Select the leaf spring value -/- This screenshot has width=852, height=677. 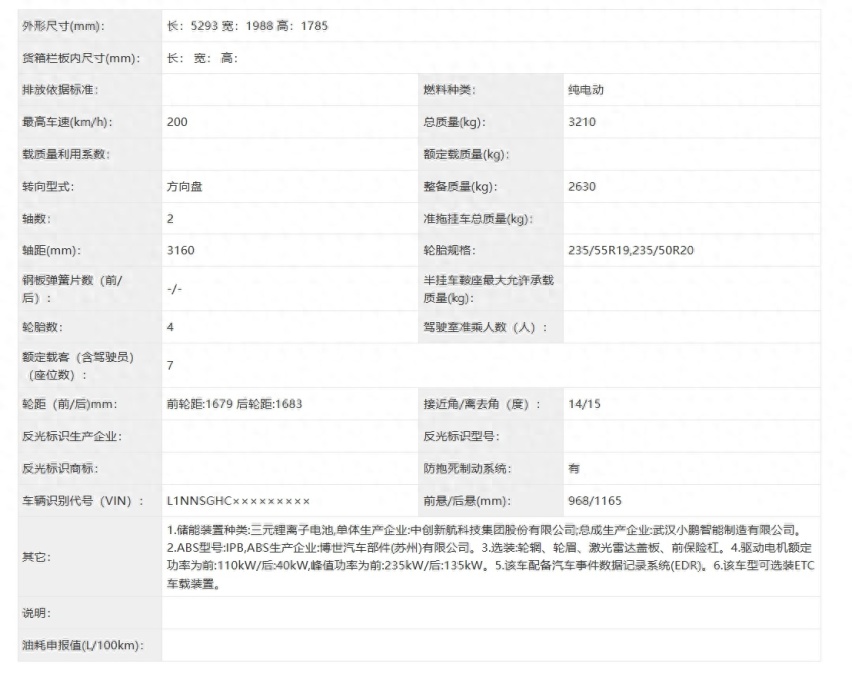tap(174, 289)
